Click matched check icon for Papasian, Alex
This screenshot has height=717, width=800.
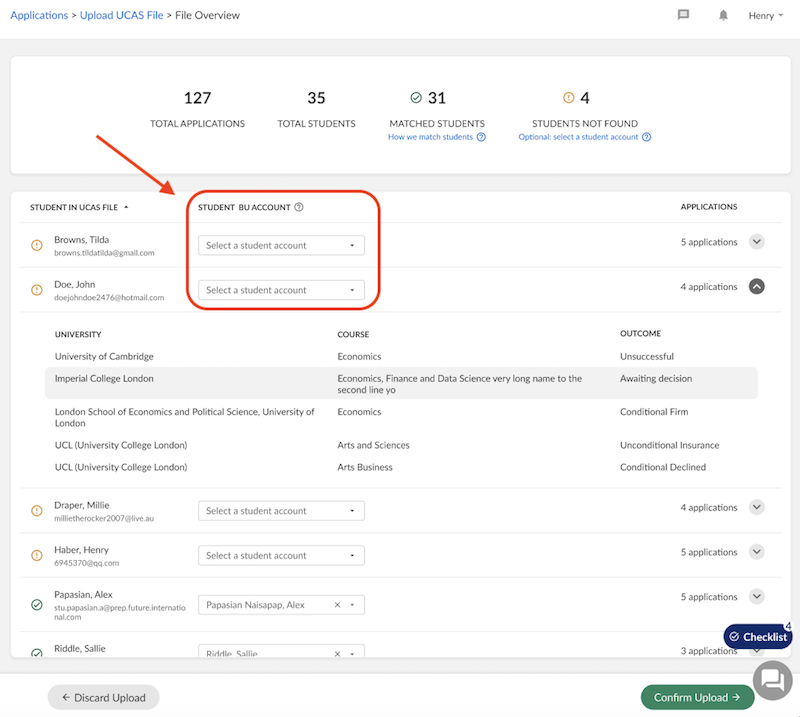coord(37,605)
